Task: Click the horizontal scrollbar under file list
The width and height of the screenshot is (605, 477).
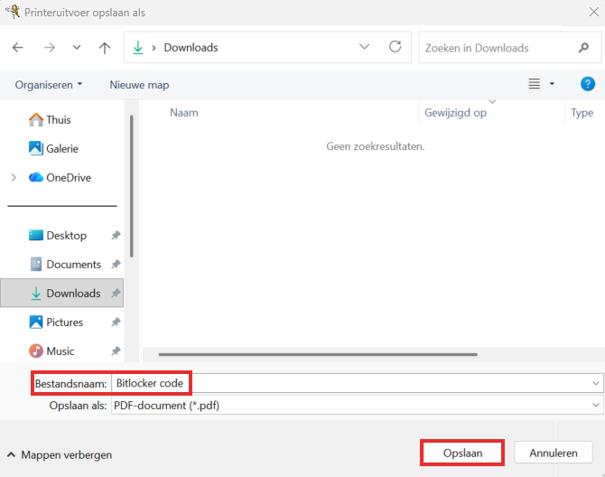Action: click(x=318, y=354)
